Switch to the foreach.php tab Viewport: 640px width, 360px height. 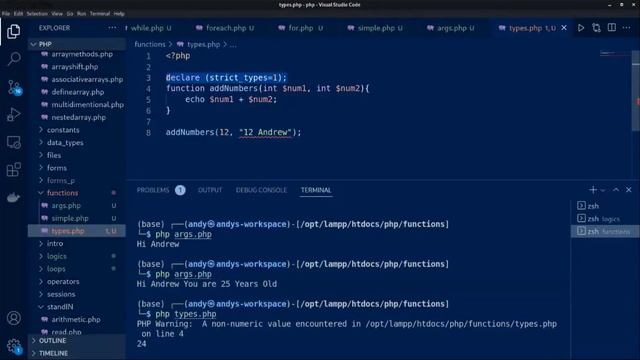224,28
